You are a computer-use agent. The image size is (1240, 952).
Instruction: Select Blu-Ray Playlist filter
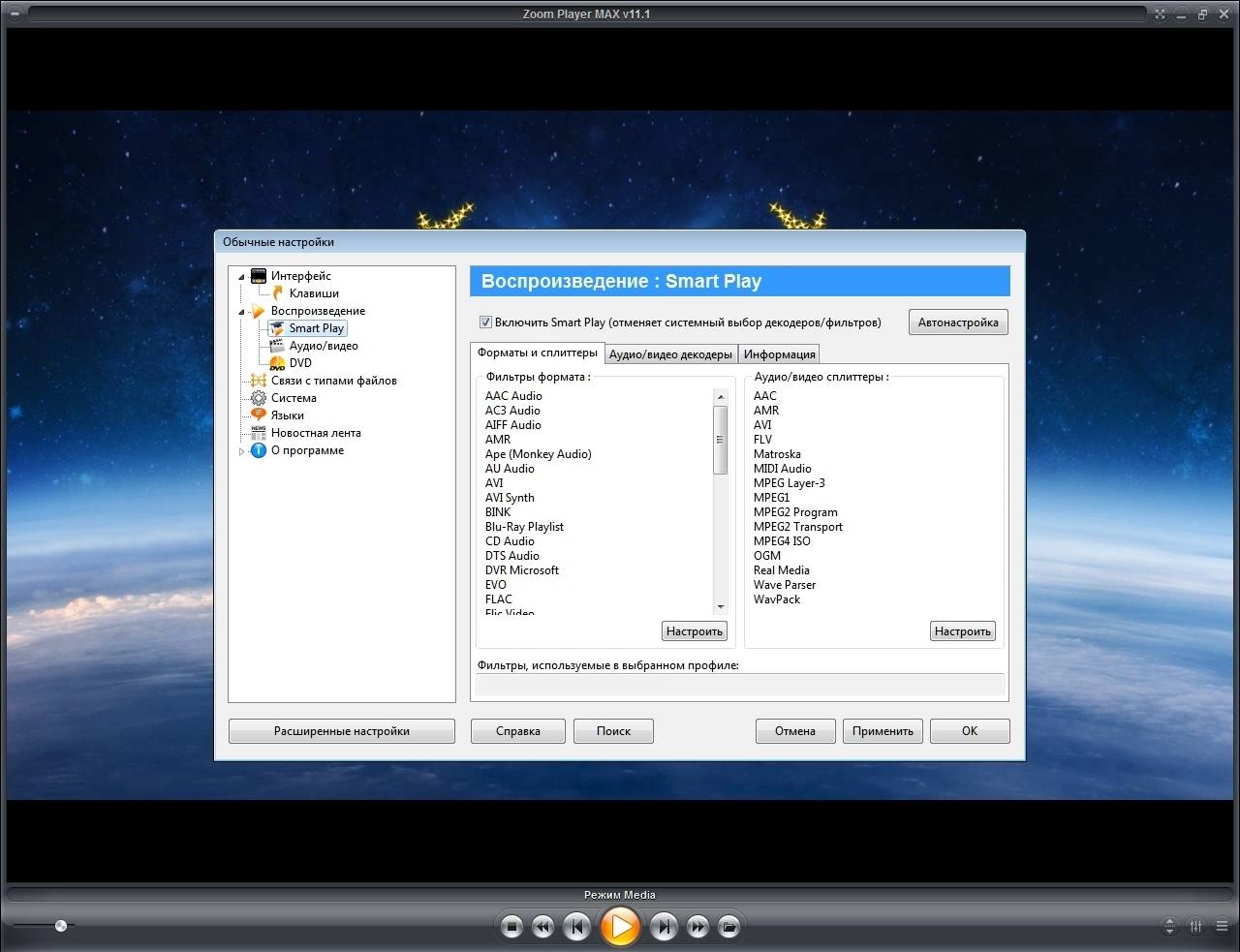coord(524,527)
